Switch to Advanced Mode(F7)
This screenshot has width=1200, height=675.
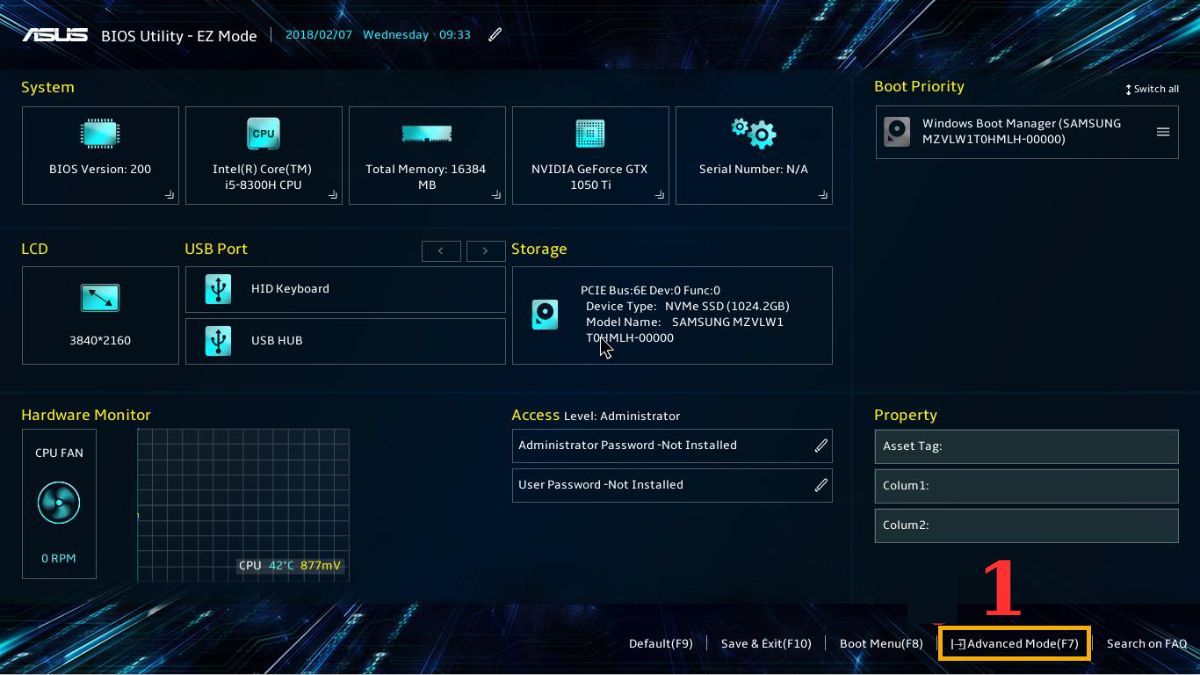pyautogui.click(x=1015, y=644)
